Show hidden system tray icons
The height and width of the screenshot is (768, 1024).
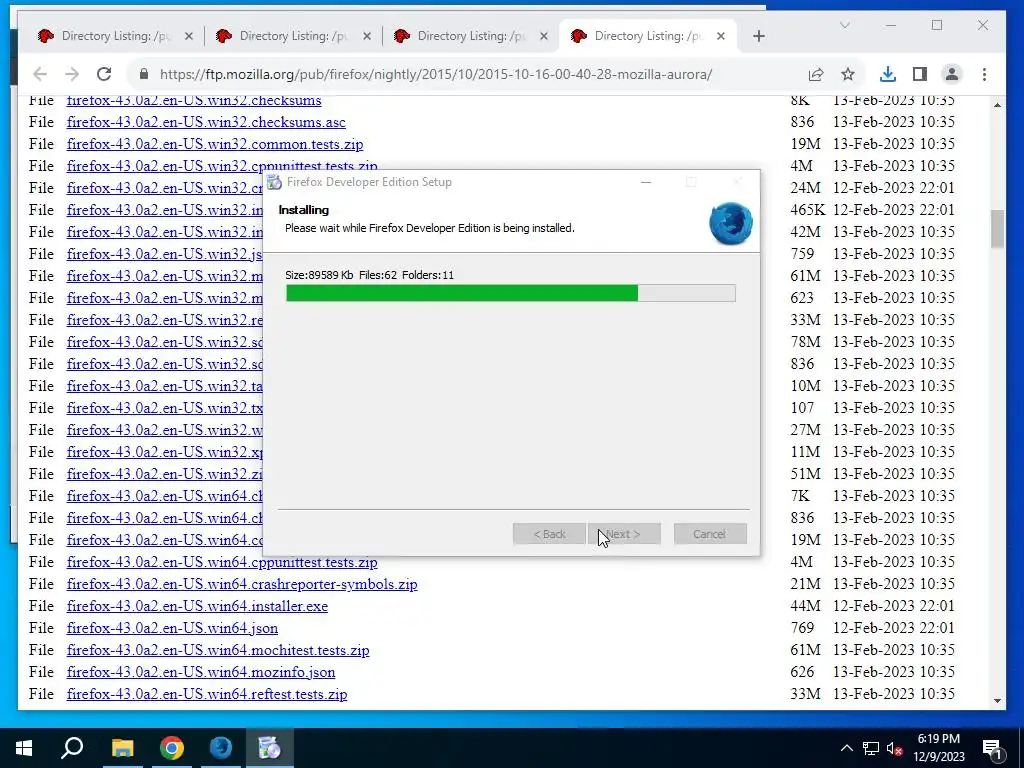click(x=846, y=748)
